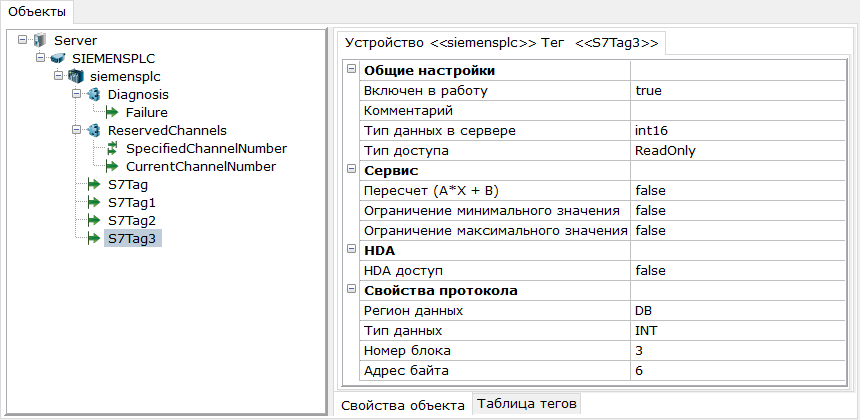Open the Объекты tab
This screenshot has width=860, height=420.
point(37,11)
